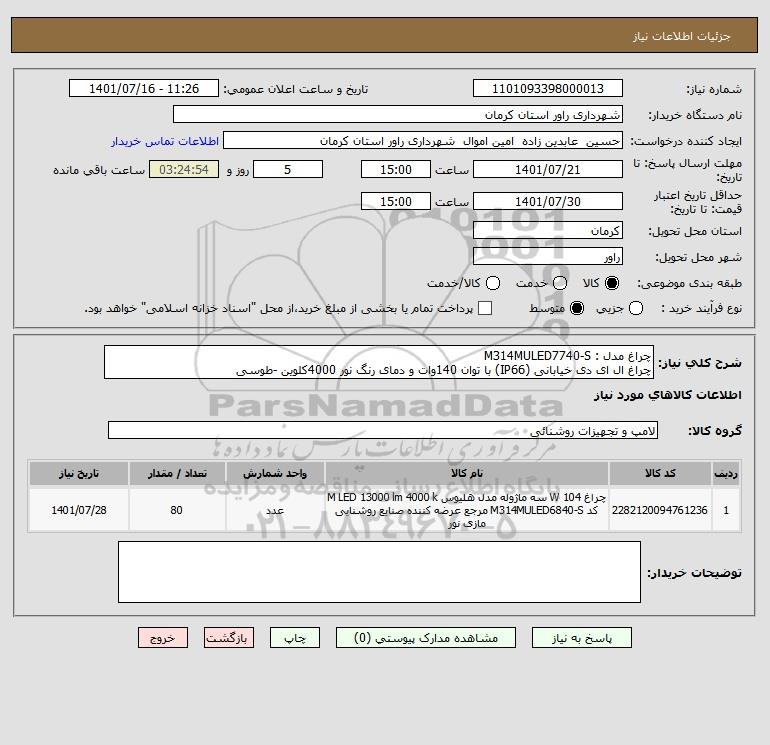
Task: Click the goods group field لامپ و تجهیزات روشنائی
Action: [383, 430]
